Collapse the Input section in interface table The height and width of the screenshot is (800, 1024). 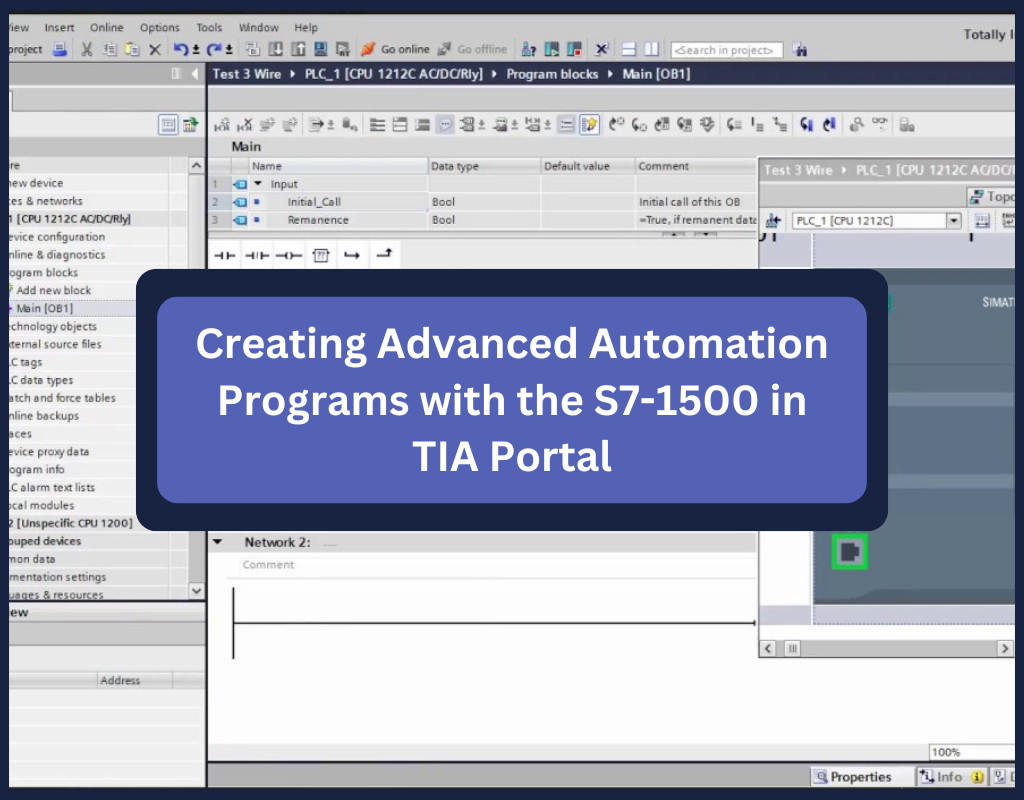pos(258,184)
